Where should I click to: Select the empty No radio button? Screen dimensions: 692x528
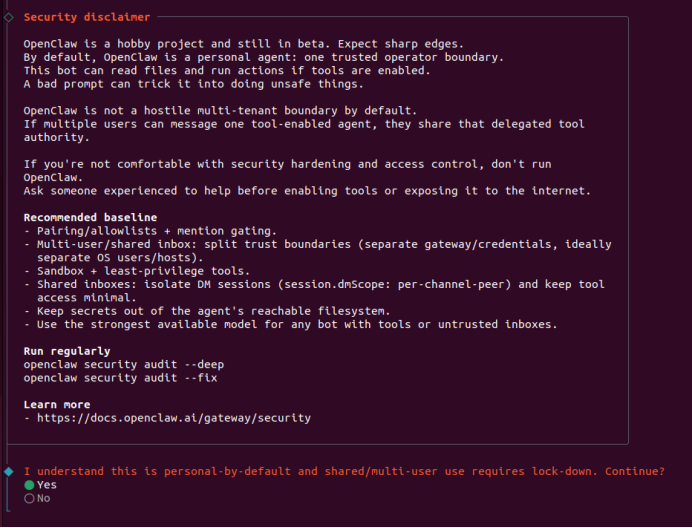click(x=29, y=498)
